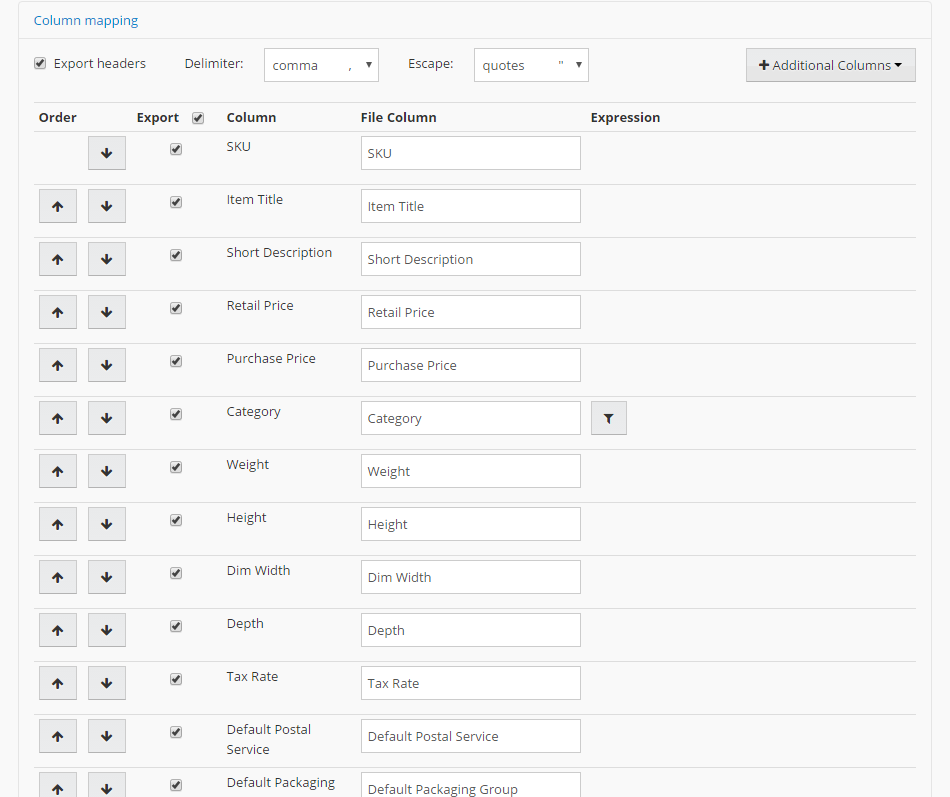The height and width of the screenshot is (797, 950).
Task: Open the Escape quotes dropdown
Action: point(530,65)
